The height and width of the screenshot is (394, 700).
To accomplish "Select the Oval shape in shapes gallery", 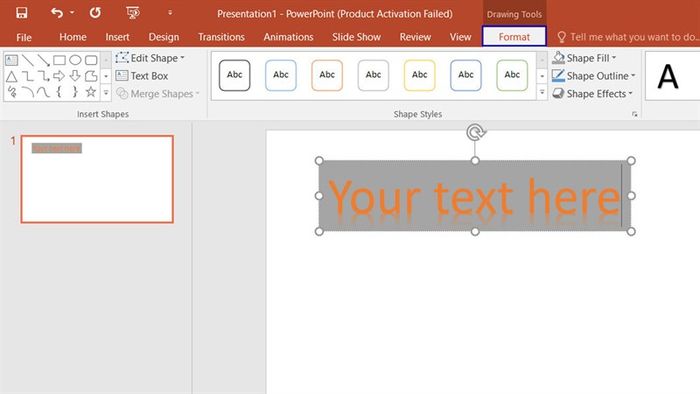I will tap(75, 60).
